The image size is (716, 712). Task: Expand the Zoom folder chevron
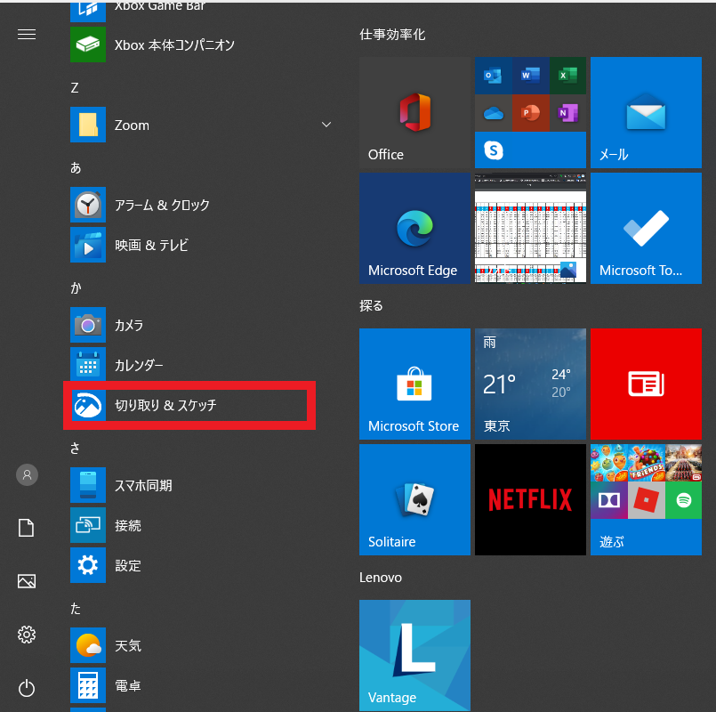click(x=326, y=125)
